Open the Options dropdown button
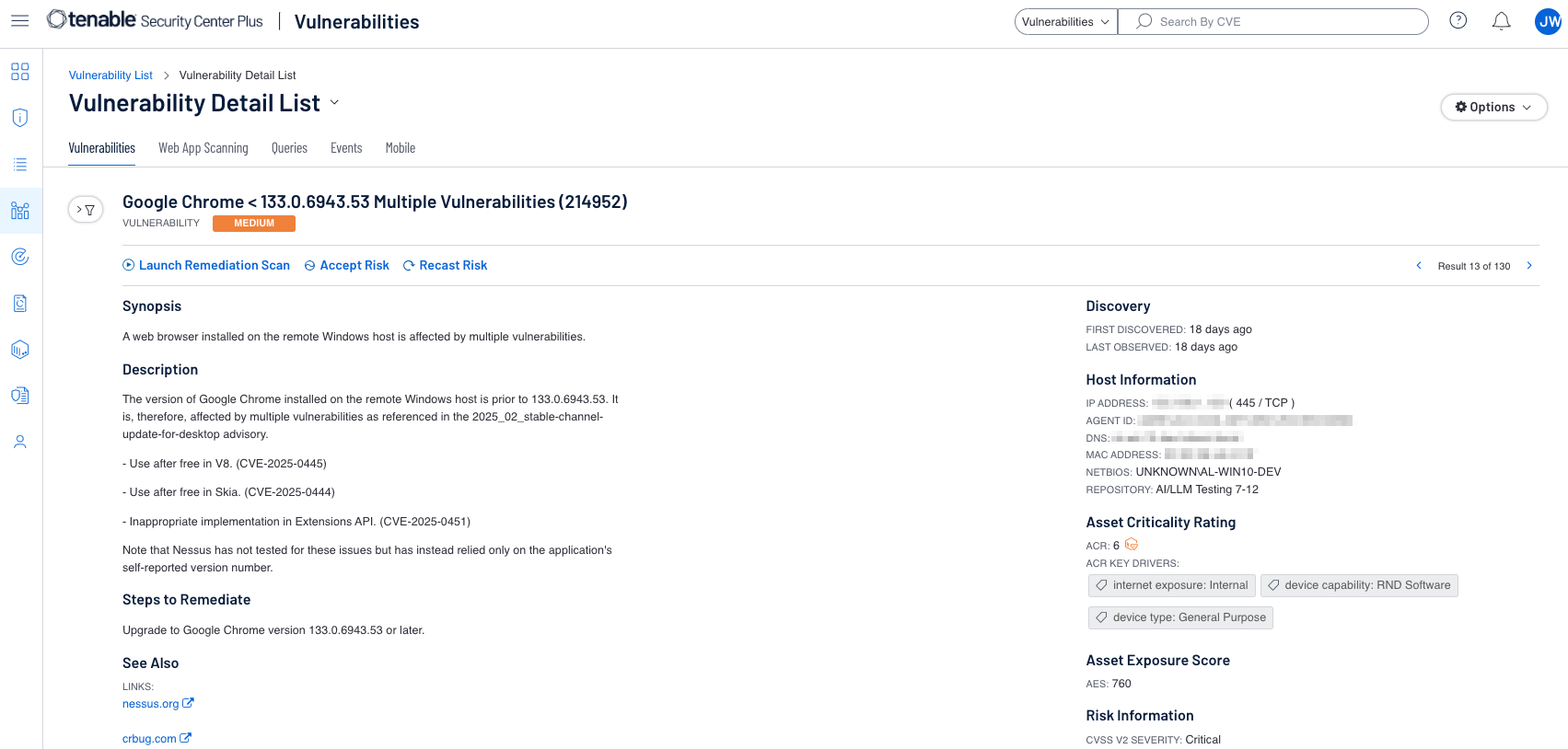Image resolution: width=1568 pixels, height=749 pixels. tap(1493, 107)
